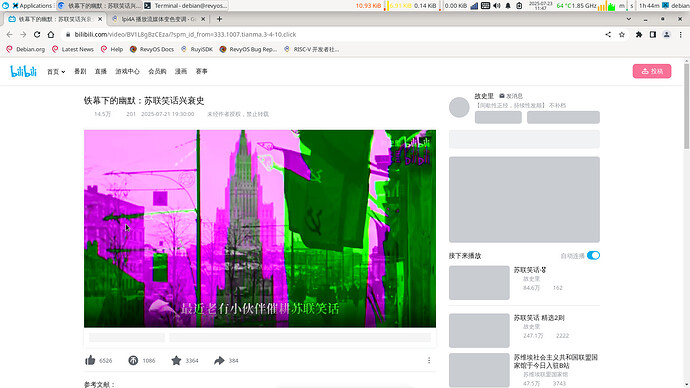Image resolution: width=690 pixels, height=388 pixels.
Task: Open recommended video 苏联笑话 精选2则
Action: click(x=539, y=318)
